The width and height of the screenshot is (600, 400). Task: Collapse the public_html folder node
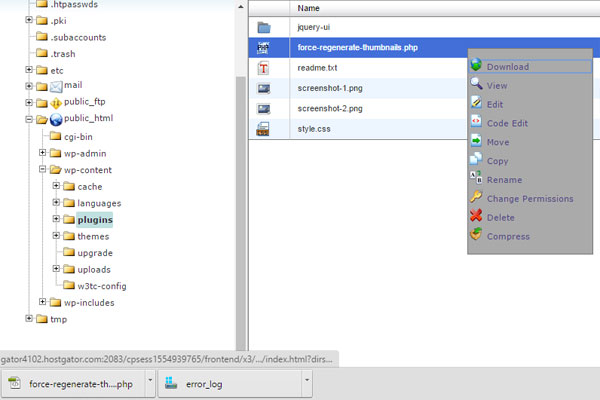(29, 119)
